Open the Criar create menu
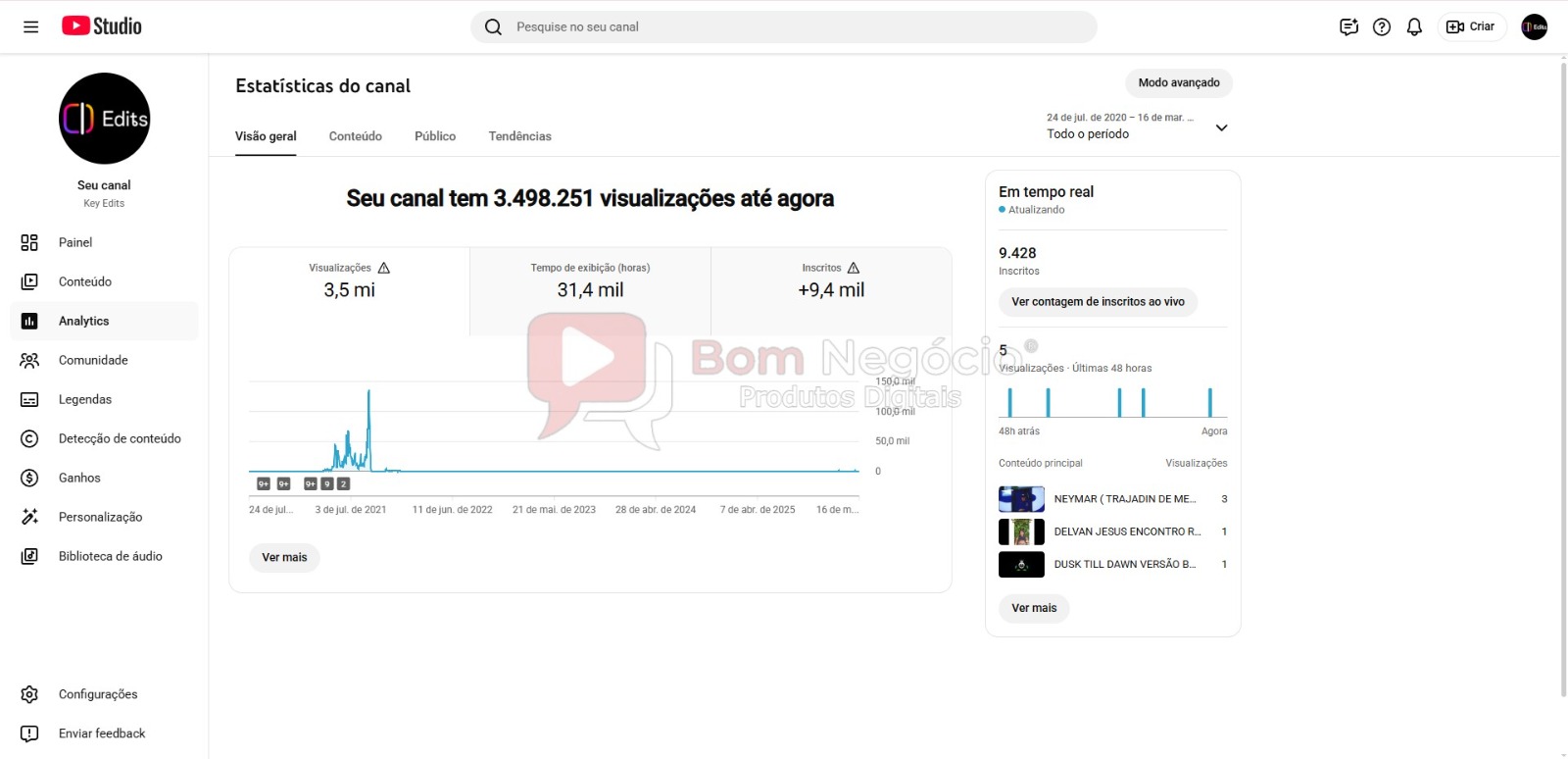The width and height of the screenshot is (1568, 759). pos(1471,26)
